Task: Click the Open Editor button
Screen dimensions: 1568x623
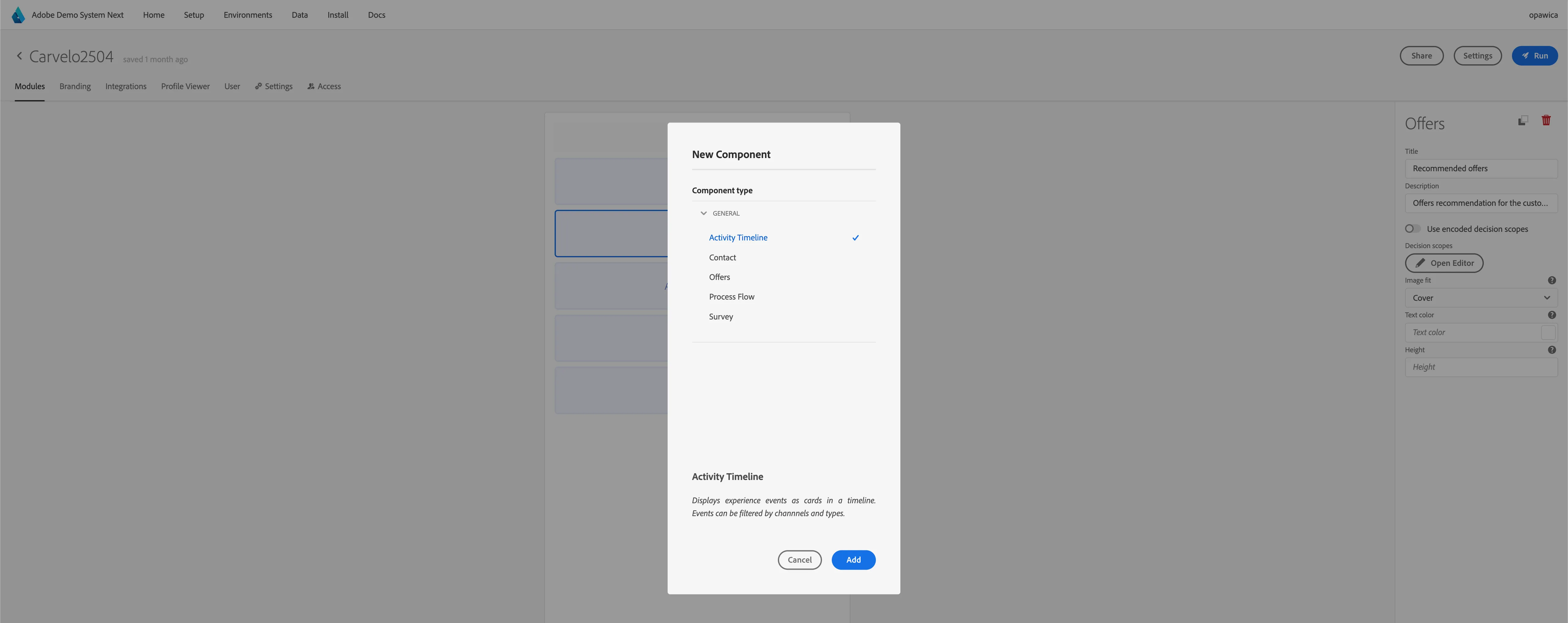Action: 1444,263
